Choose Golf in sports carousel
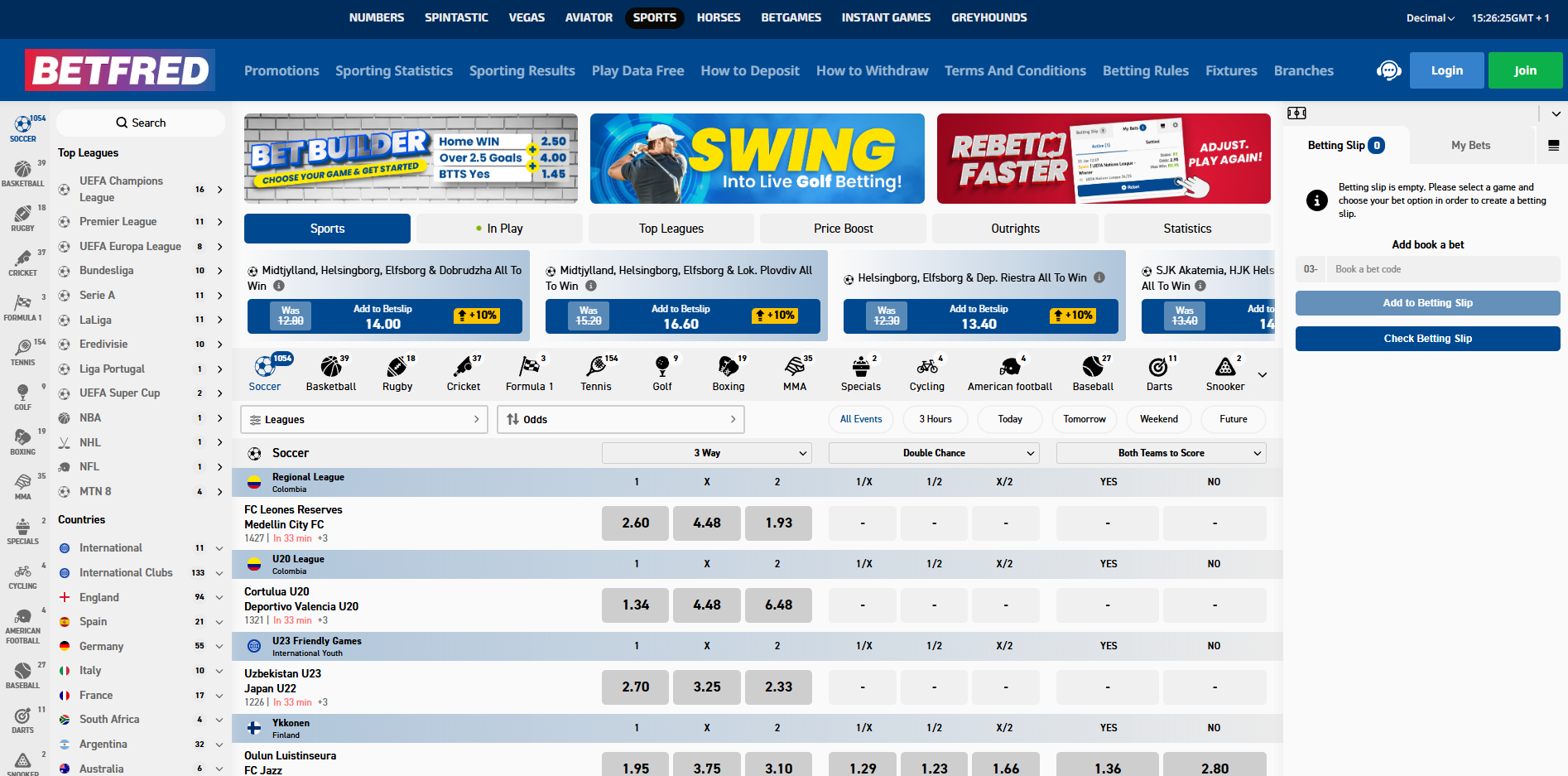The height and width of the screenshot is (776, 1568). (x=662, y=374)
